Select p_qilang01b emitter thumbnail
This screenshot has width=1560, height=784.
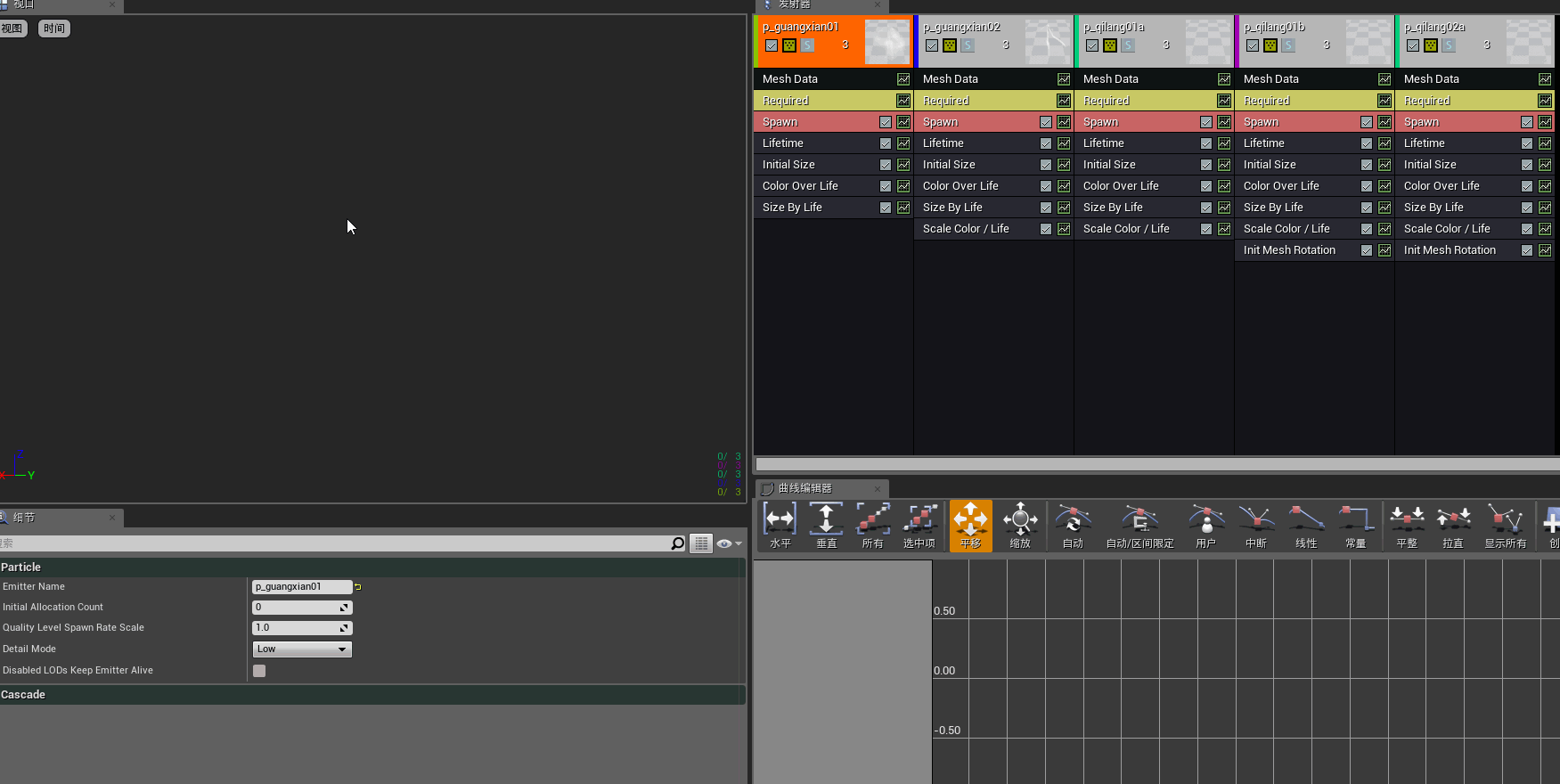(1368, 41)
